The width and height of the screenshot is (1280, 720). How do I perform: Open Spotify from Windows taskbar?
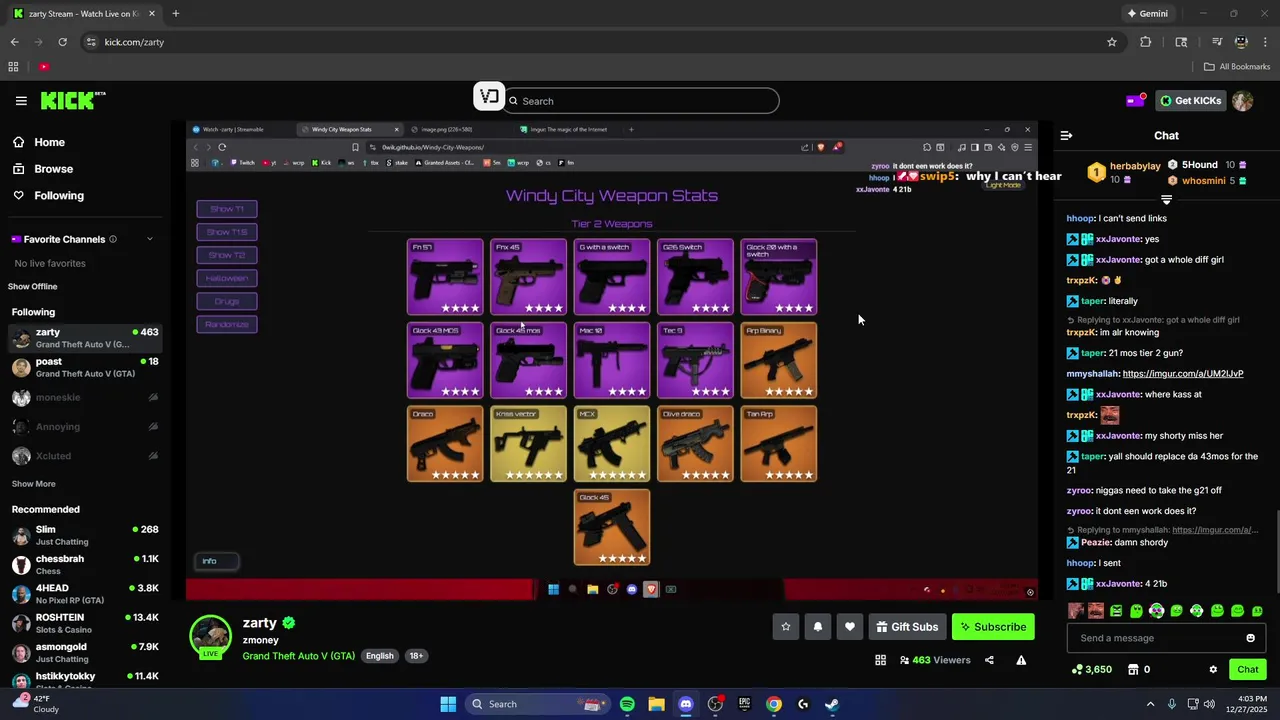point(627,704)
